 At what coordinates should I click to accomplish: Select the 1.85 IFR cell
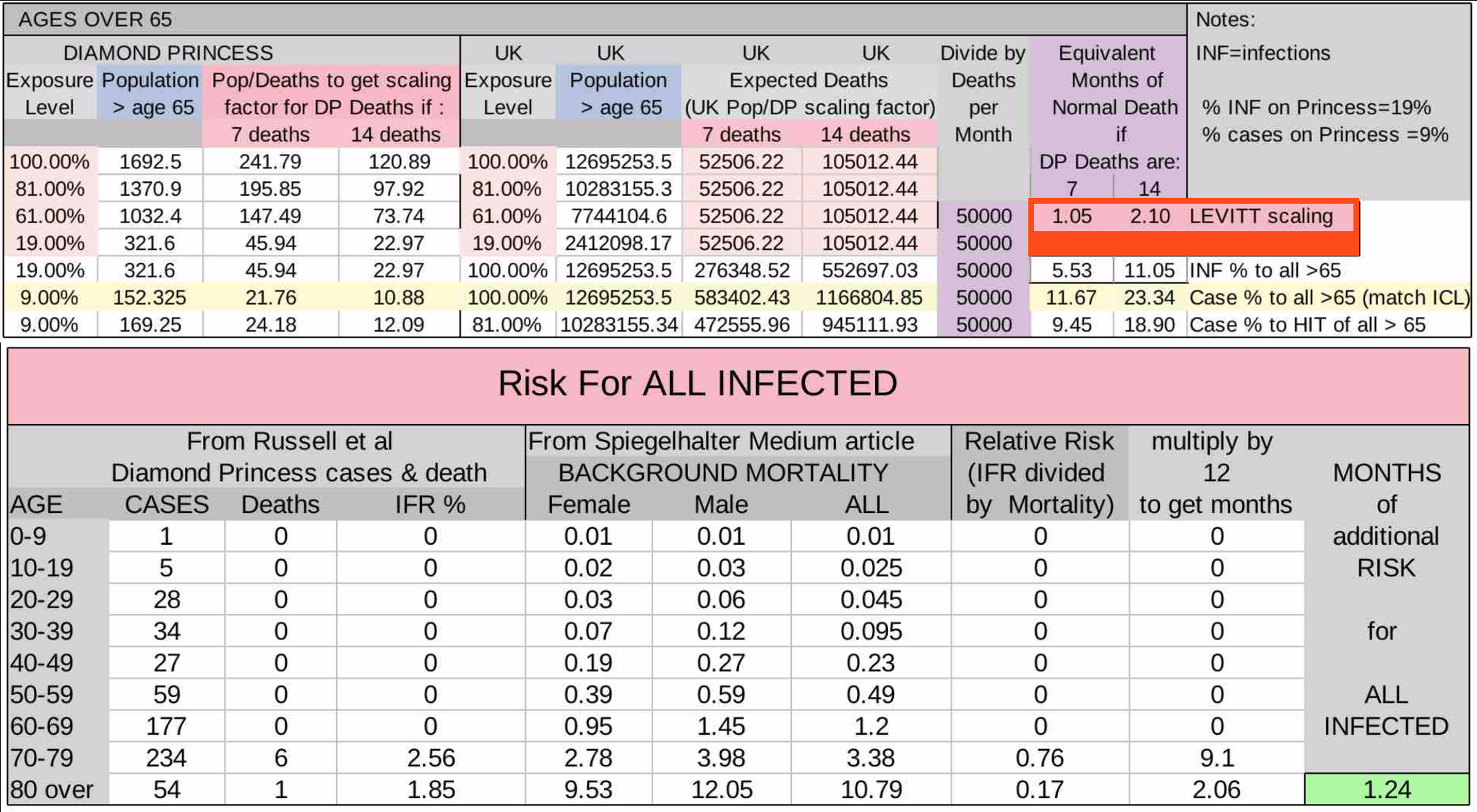(431, 790)
